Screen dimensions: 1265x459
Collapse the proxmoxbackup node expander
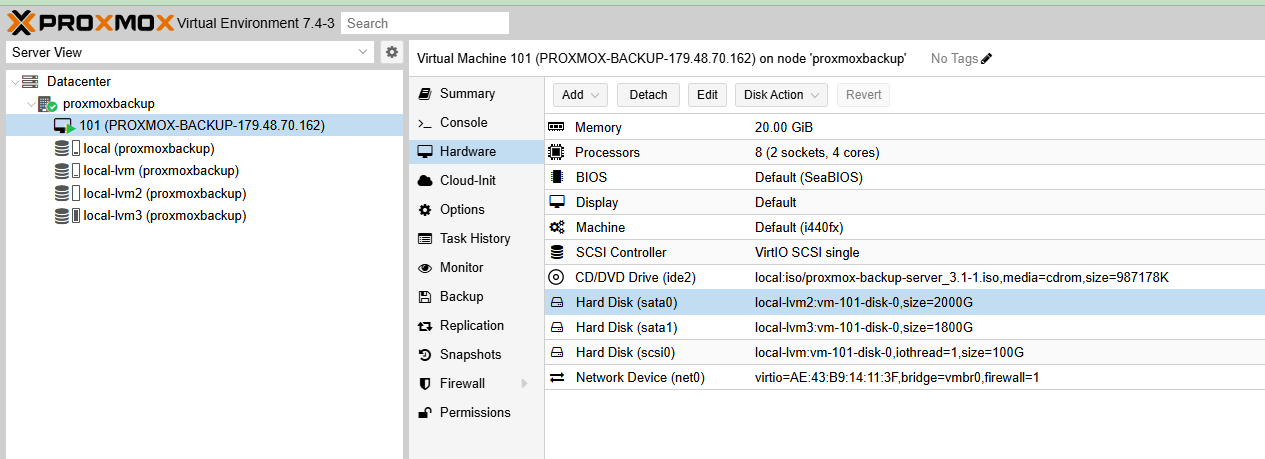pos(31,104)
